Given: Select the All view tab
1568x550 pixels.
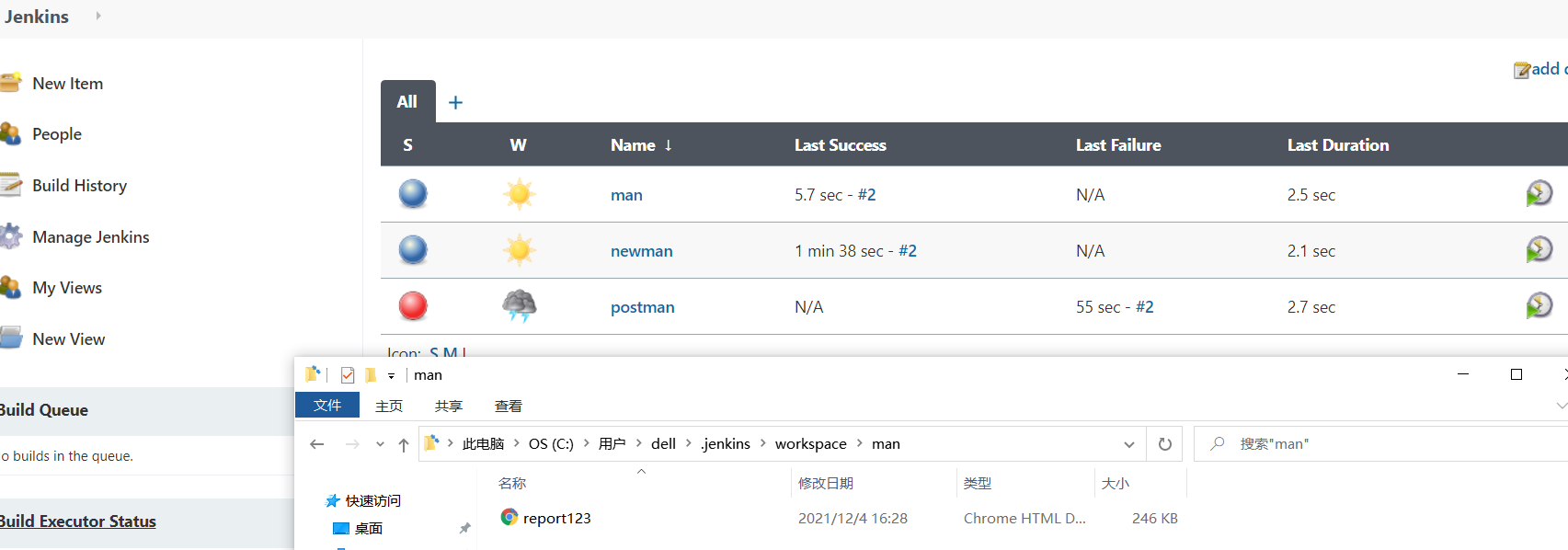Looking at the screenshot, I should tap(407, 102).
